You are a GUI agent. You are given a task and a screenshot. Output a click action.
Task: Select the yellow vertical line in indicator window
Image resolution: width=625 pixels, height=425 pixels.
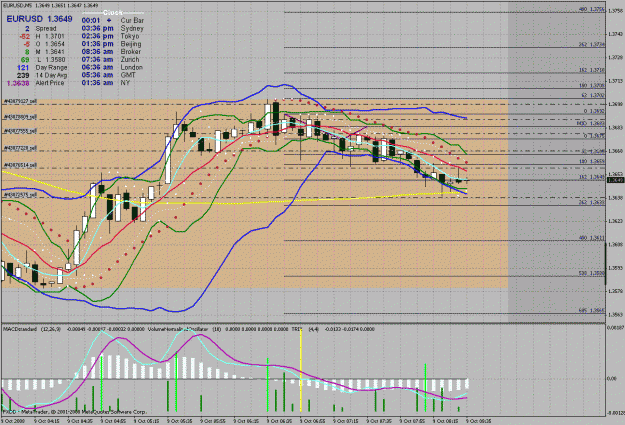click(301, 371)
